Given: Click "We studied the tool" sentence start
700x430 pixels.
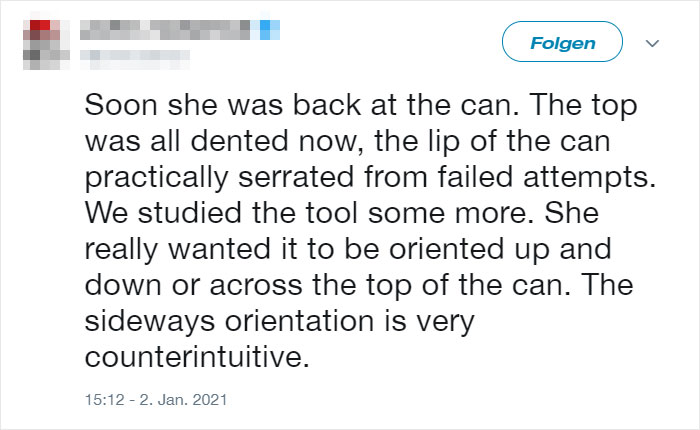Looking at the screenshot, I should (221, 213).
